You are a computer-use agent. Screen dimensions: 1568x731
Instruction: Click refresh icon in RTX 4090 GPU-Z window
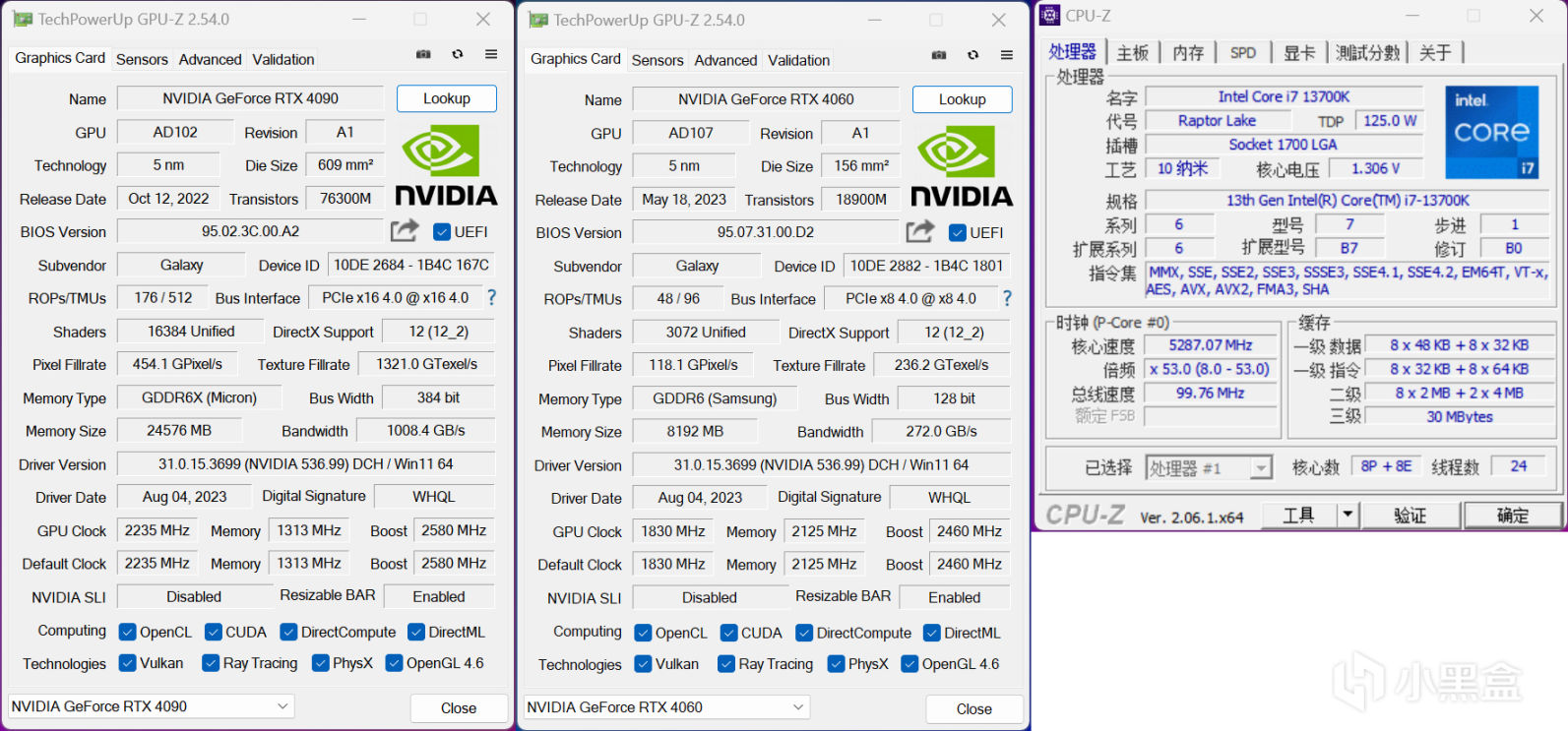point(458,54)
